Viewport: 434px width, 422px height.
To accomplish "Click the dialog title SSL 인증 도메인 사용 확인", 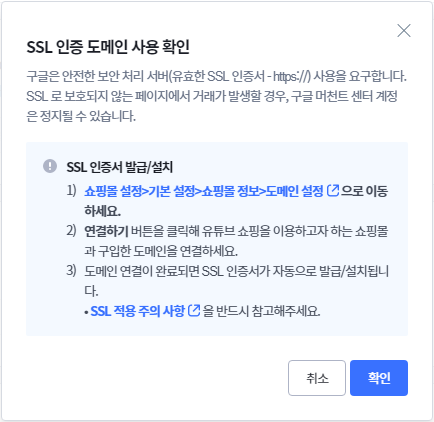I will click(108, 47).
